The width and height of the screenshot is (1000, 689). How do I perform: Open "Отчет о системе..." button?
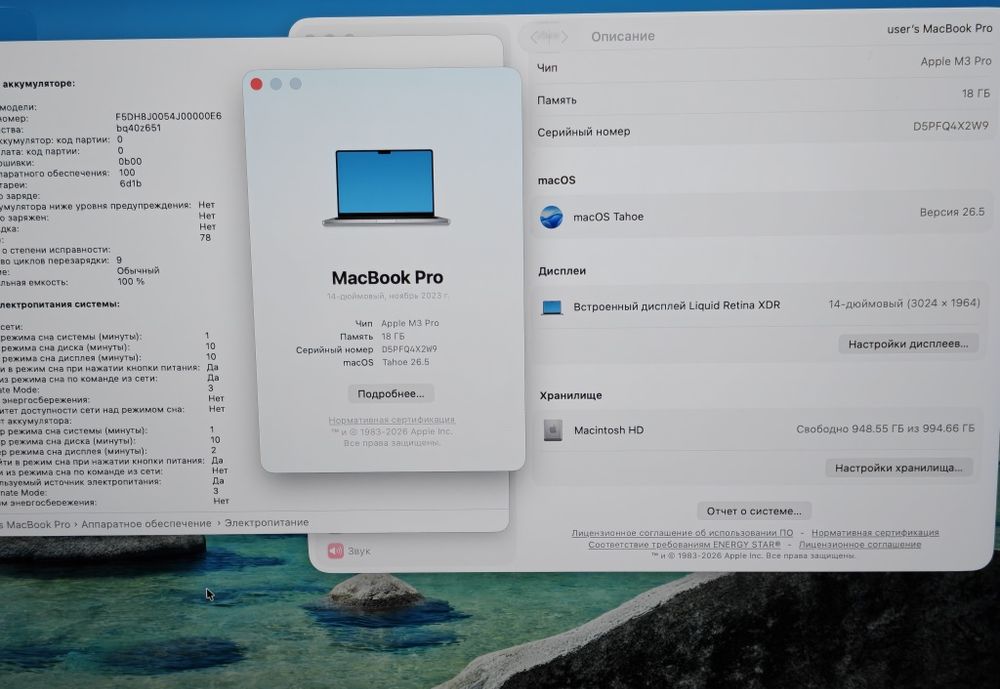754,511
